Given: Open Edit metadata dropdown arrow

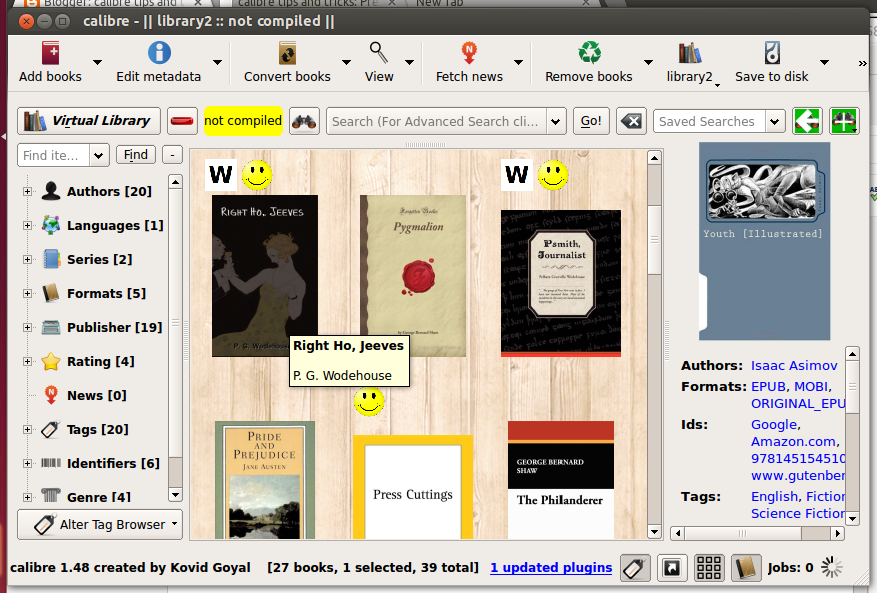Looking at the screenshot, I should click(x=218, y=62).
